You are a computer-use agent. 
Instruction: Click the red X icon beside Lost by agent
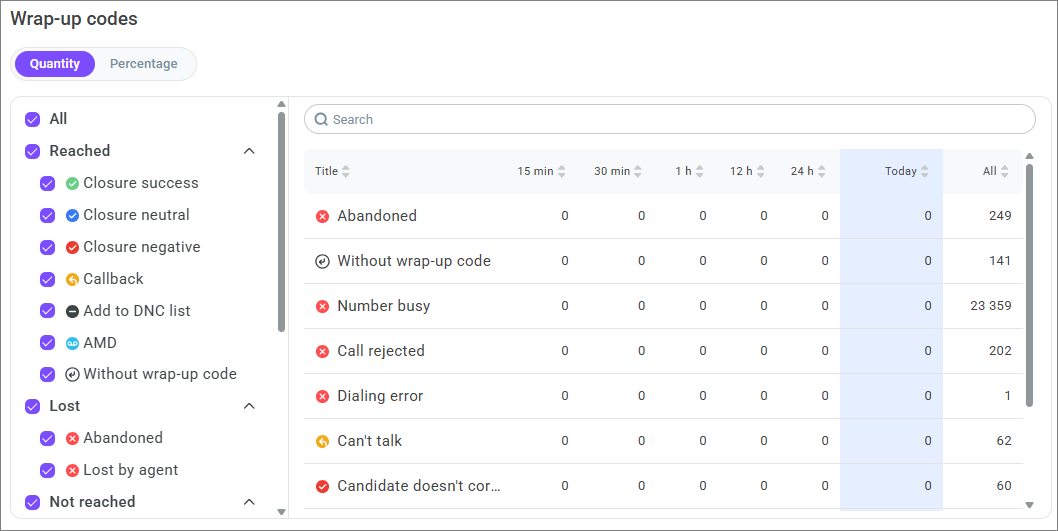point(72,470)
